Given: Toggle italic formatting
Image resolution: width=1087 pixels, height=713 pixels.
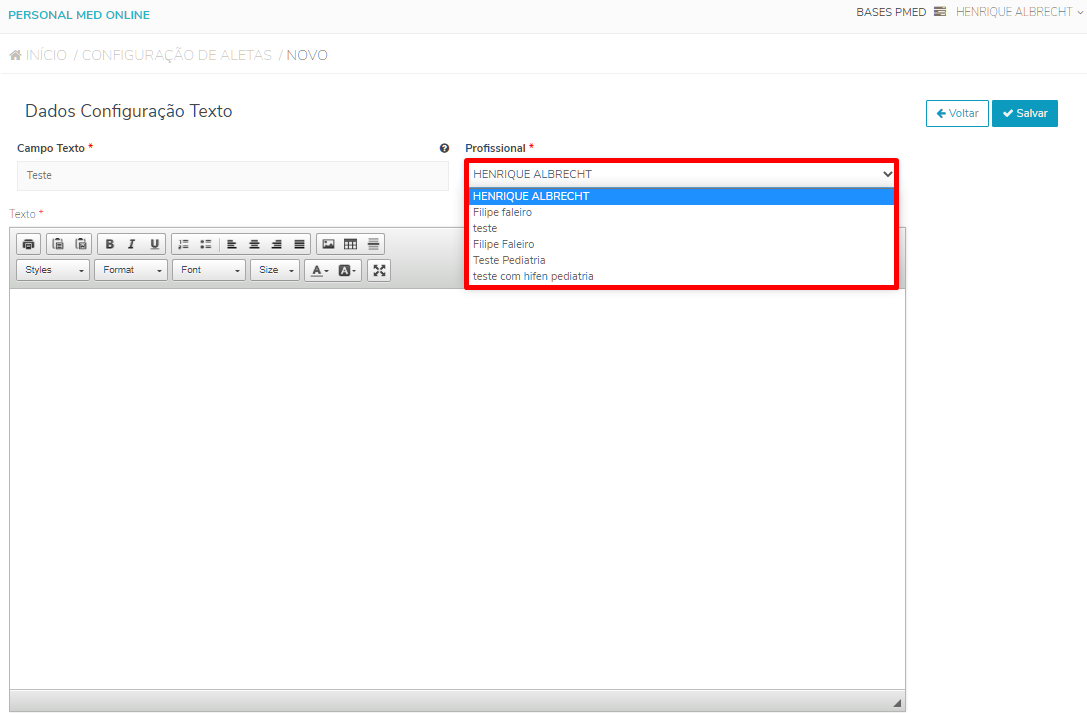Looking at the screenshot, I should pos(131,244).
